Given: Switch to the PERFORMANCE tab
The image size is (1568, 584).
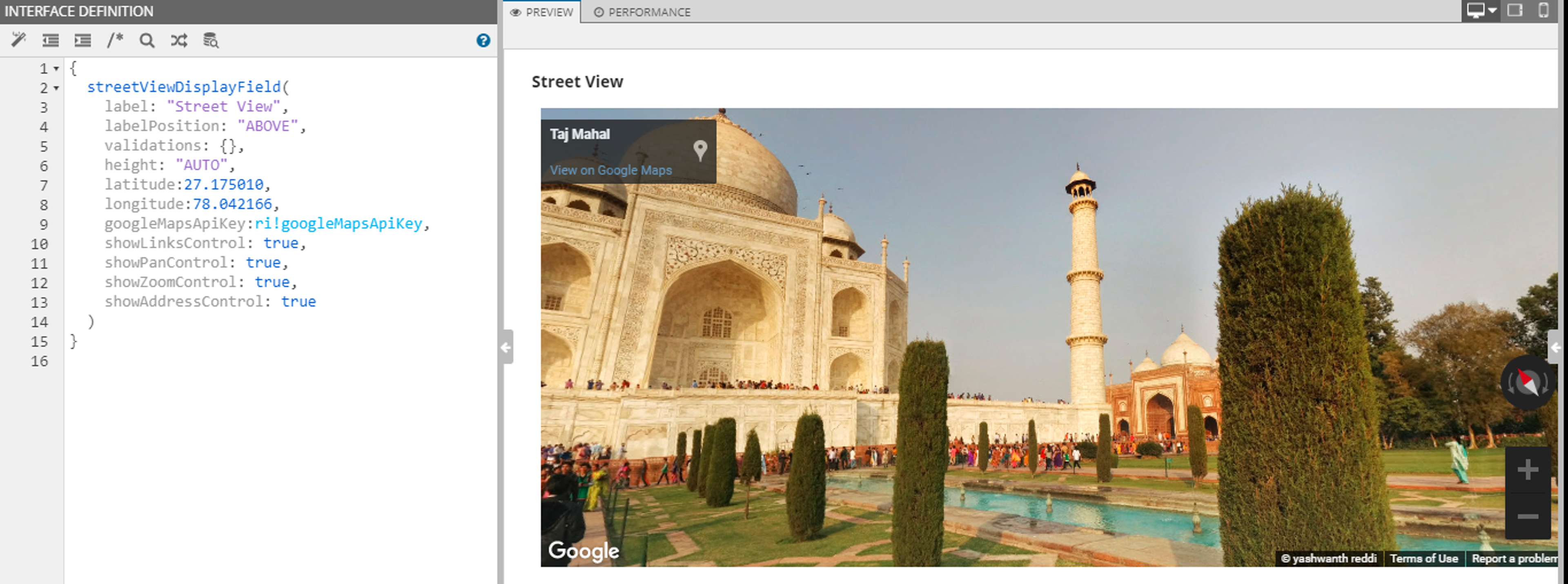Looking at the screenshot, I should click(642, 12).
